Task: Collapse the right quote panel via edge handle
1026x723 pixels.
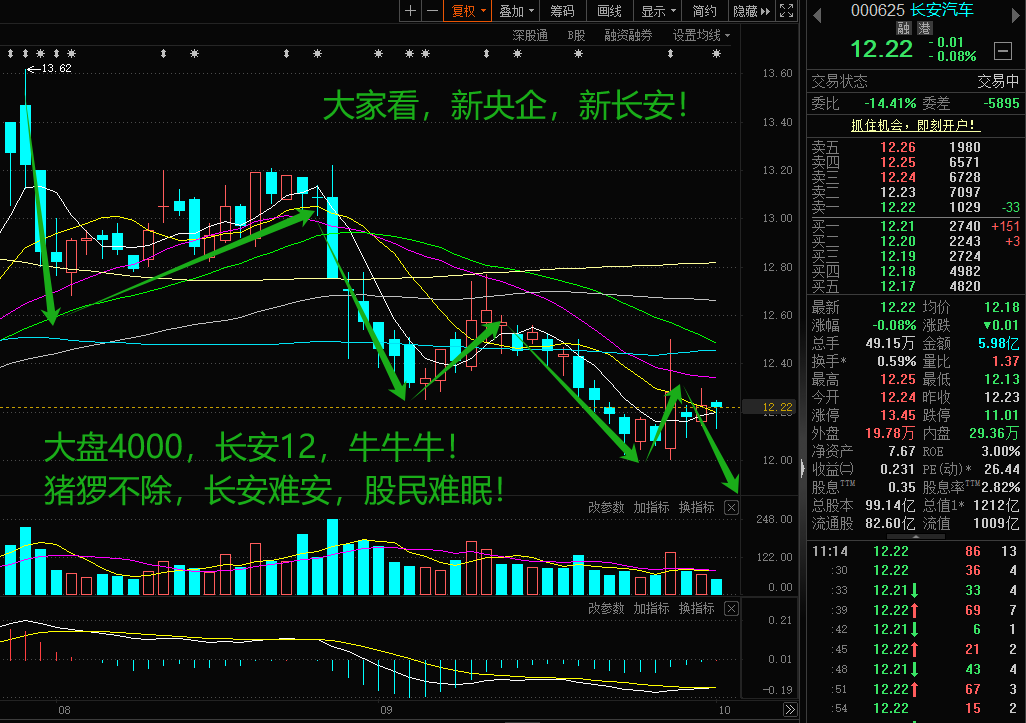Action: pyautogui.click(x=802, y=468)
